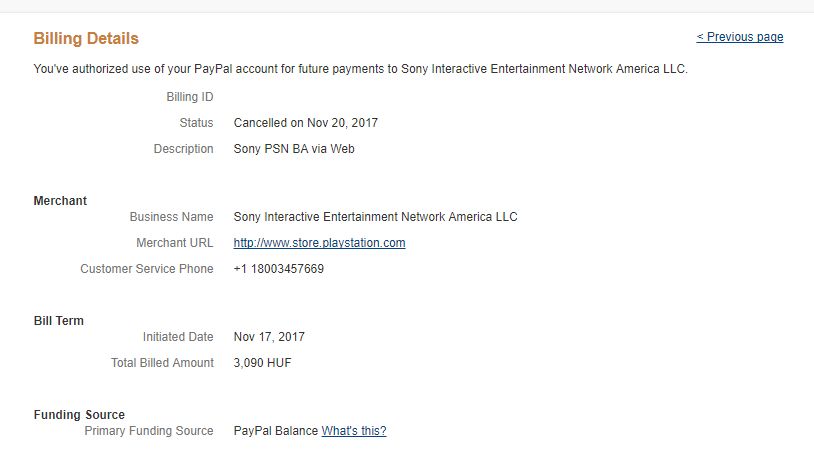Click the Primary Funding Source label
814x459 pixels.
[149, 431]
